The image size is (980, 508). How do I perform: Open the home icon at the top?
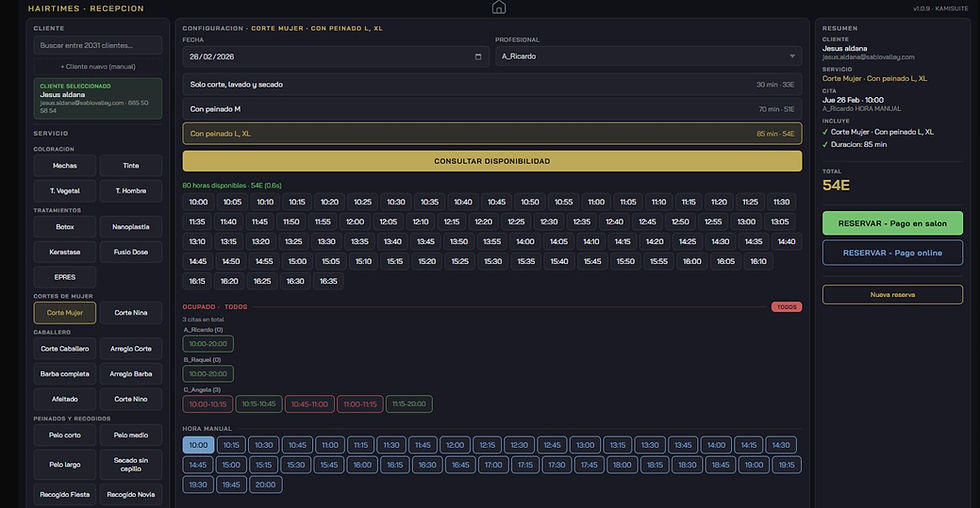tap(498, 7)
